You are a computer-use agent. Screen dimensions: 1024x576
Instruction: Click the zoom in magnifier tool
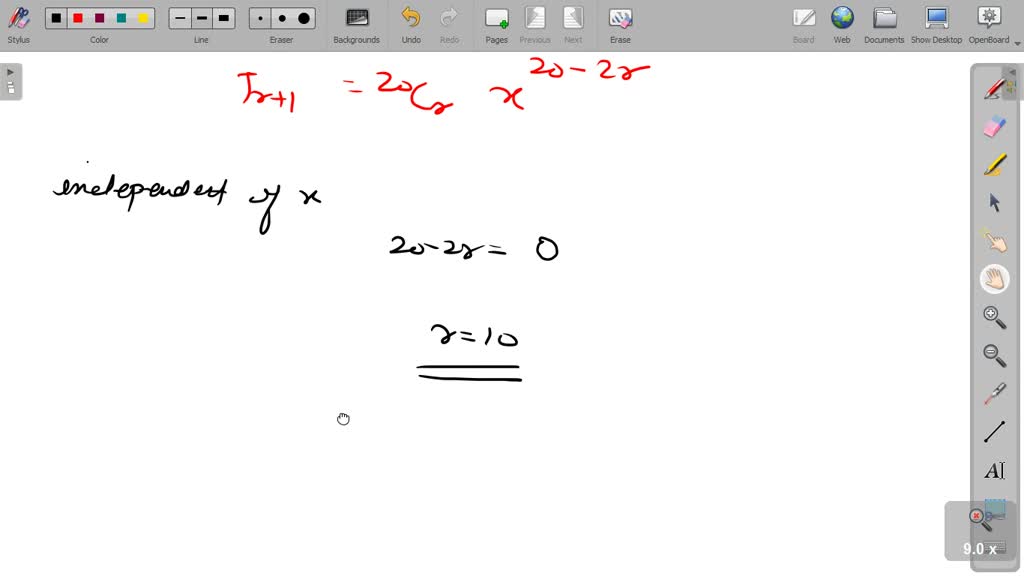[995, 317]
